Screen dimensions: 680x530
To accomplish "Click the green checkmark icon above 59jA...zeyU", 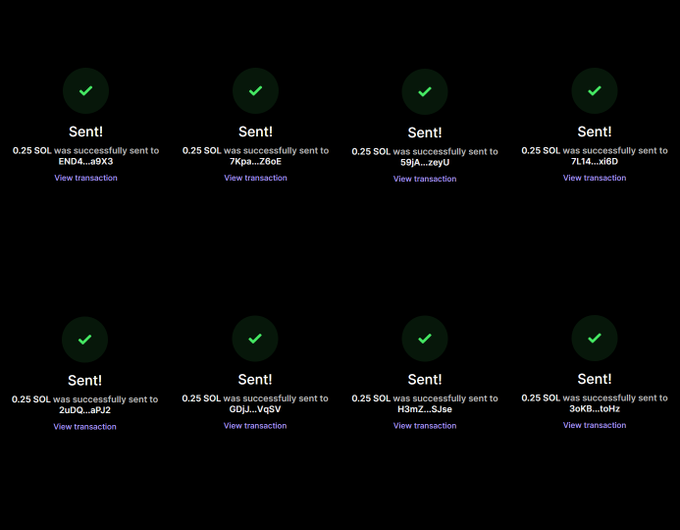I will (425, 92).
